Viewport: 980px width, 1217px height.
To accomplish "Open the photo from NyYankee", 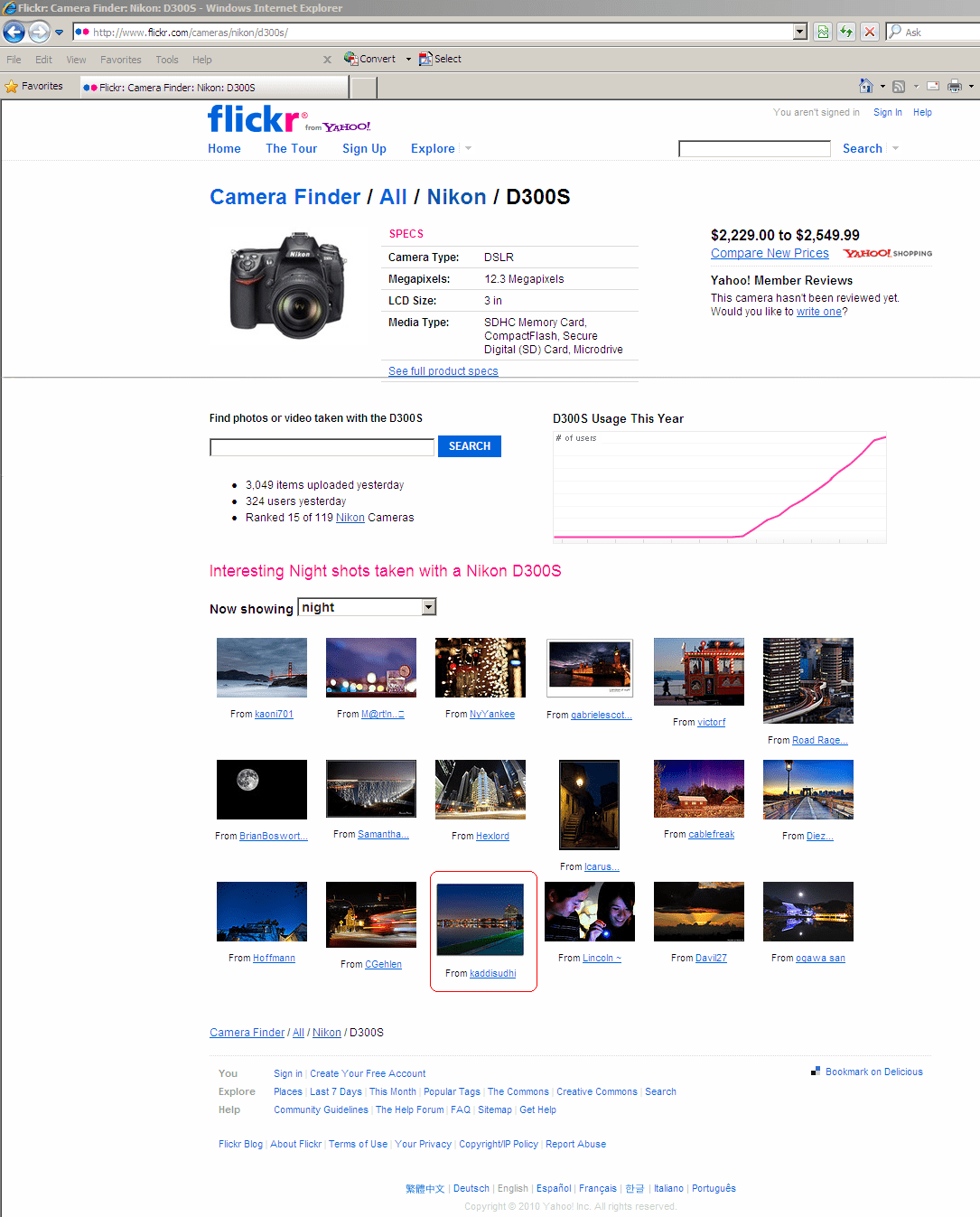I will (x=481, y=668).
